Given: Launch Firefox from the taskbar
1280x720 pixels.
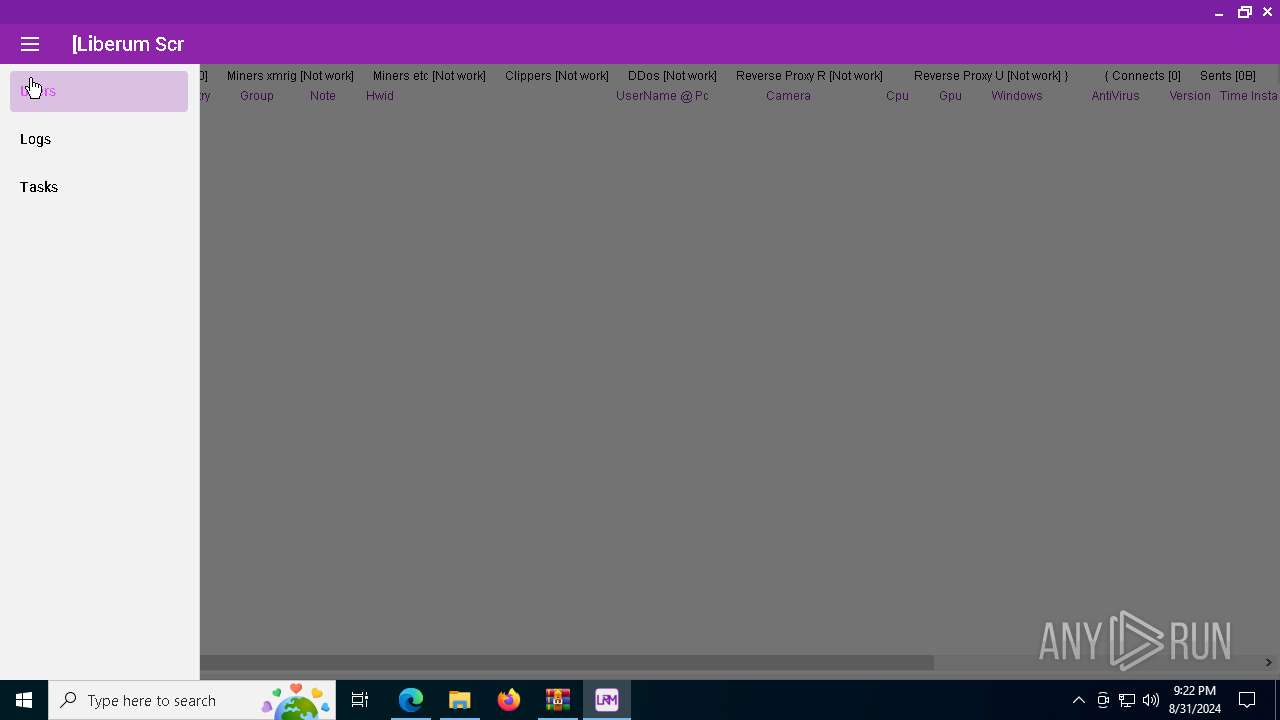Looking at the screenshot, I should tap(509, 700).
